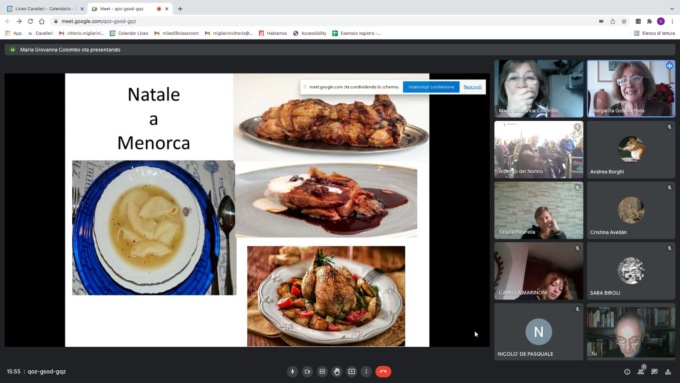This screenshot has height=383, width=680.
Task: Toggle the camera button in Meet
Action: click(307, 372)
